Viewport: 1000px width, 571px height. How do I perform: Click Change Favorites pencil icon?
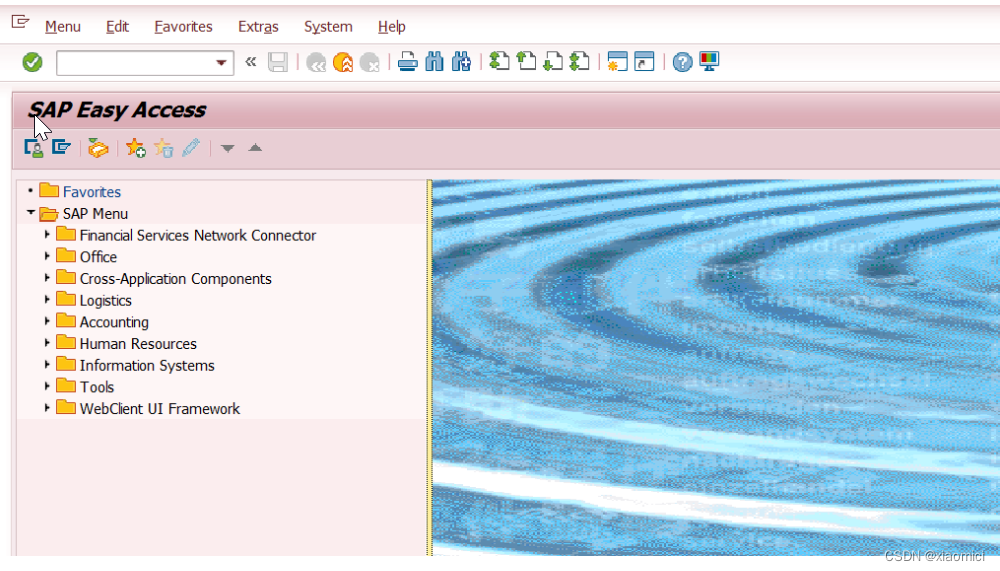point(191,148)
